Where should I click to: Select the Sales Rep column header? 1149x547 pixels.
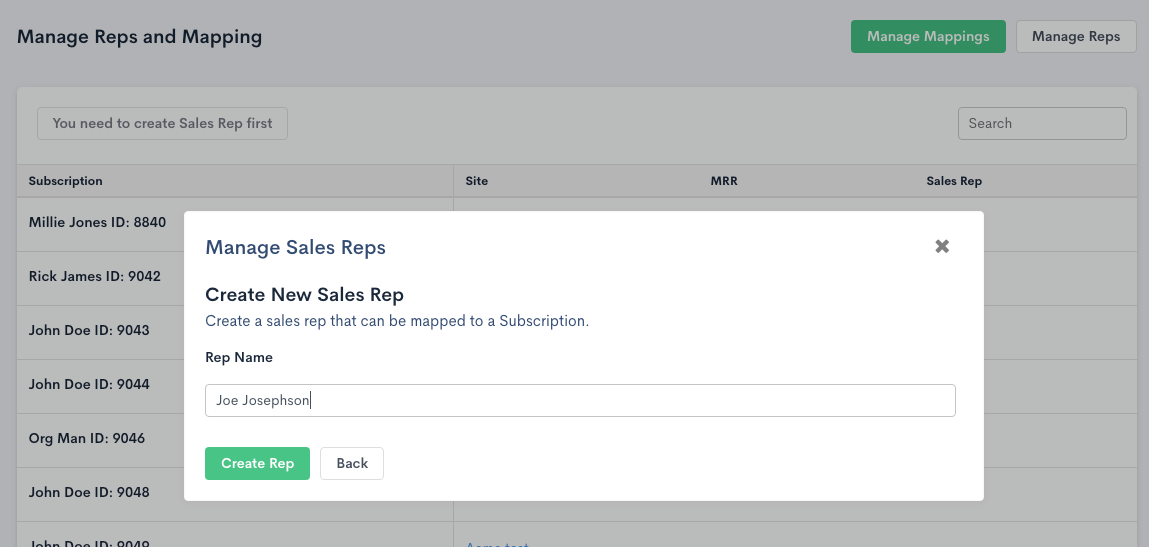coord(953,181)
